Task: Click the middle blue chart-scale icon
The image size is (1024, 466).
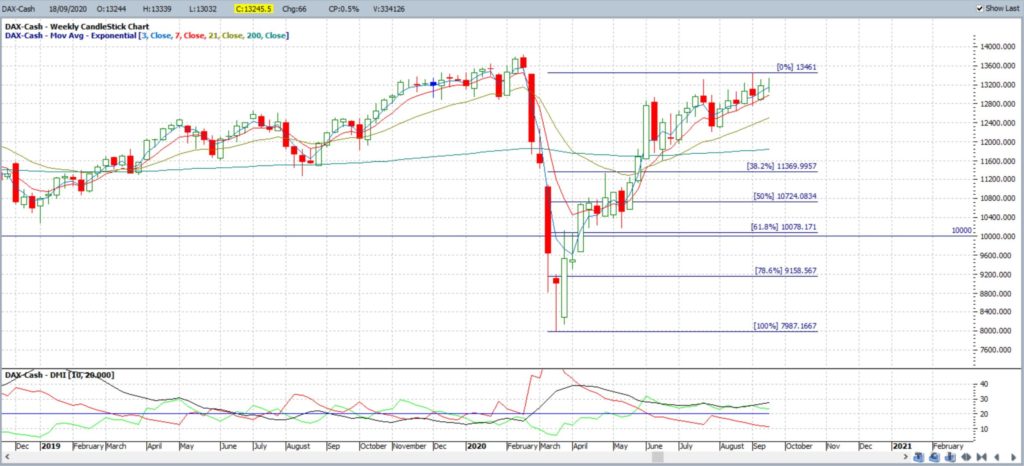Action: click(x=935, y=457)
